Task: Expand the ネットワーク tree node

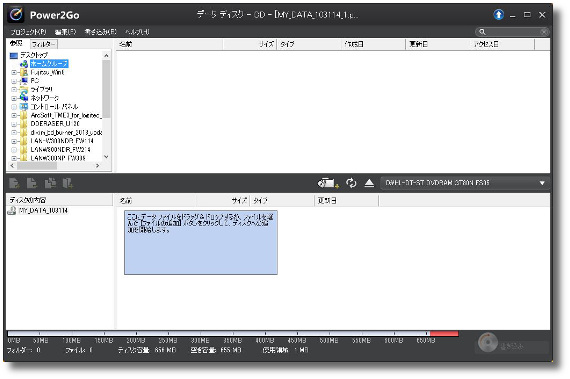Action: point(14,98)
